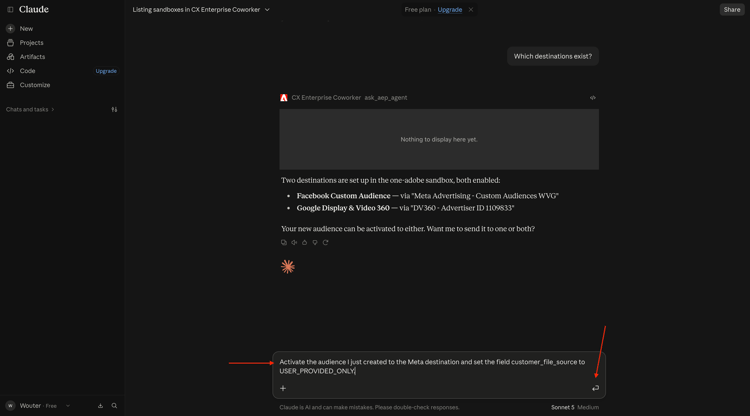This screenshot has height=416, width=750.
Task: Open the chat title dropdown chevron
Action: [267, 10]
